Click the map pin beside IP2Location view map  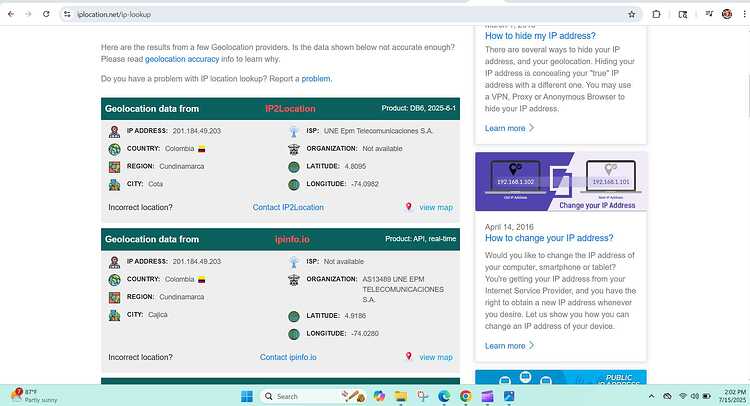click(x=408, y=207)
